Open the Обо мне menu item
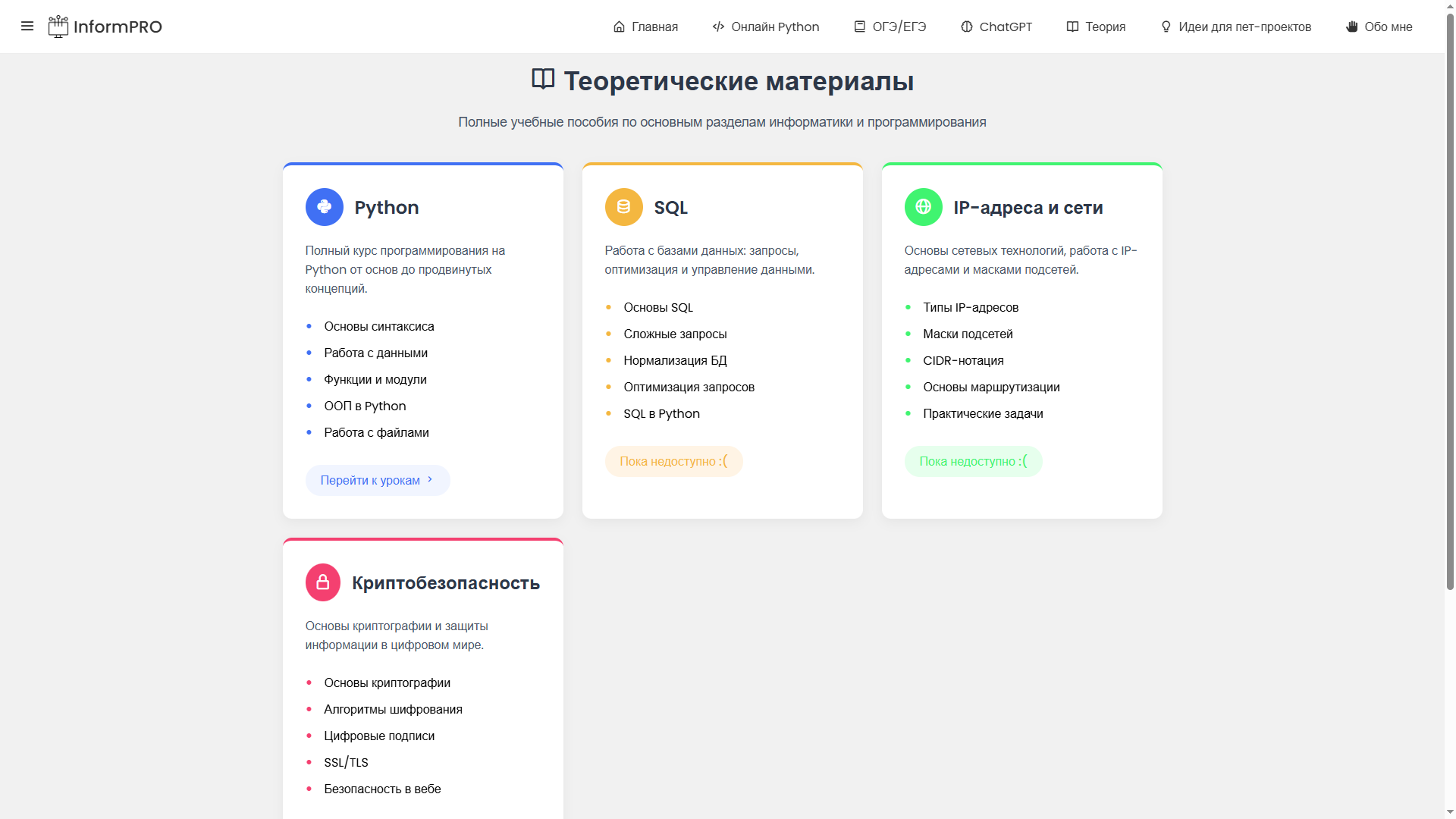The width and height of the screenshot is (1456, 819). [x=1379, y=27]
